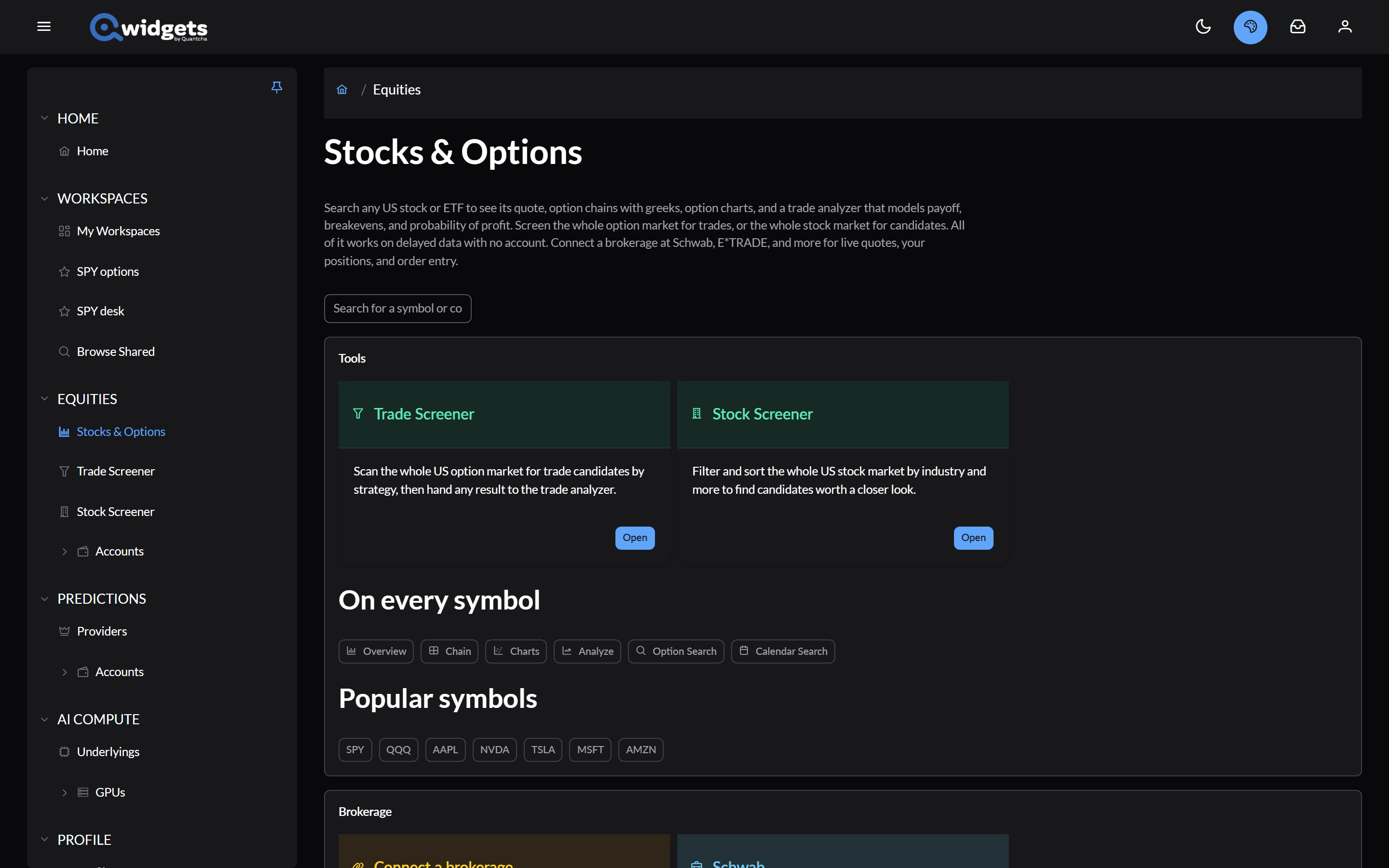Open the SPY desk workspace
Screen dimensions: 1389x868
click(100, 311)
